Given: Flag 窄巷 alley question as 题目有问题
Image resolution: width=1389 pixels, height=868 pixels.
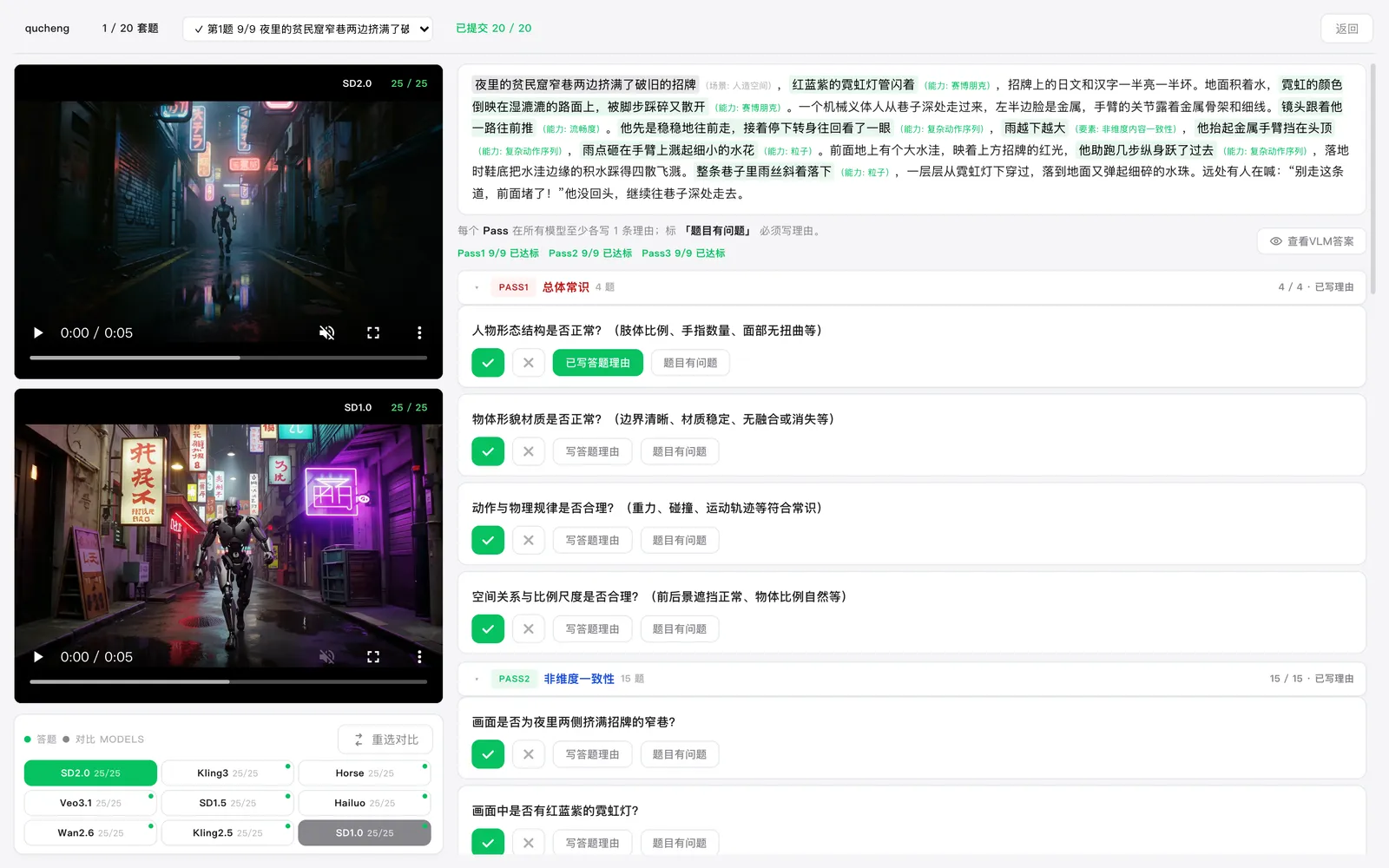Looking at the screenshot, I should click(x=680, y=754).
